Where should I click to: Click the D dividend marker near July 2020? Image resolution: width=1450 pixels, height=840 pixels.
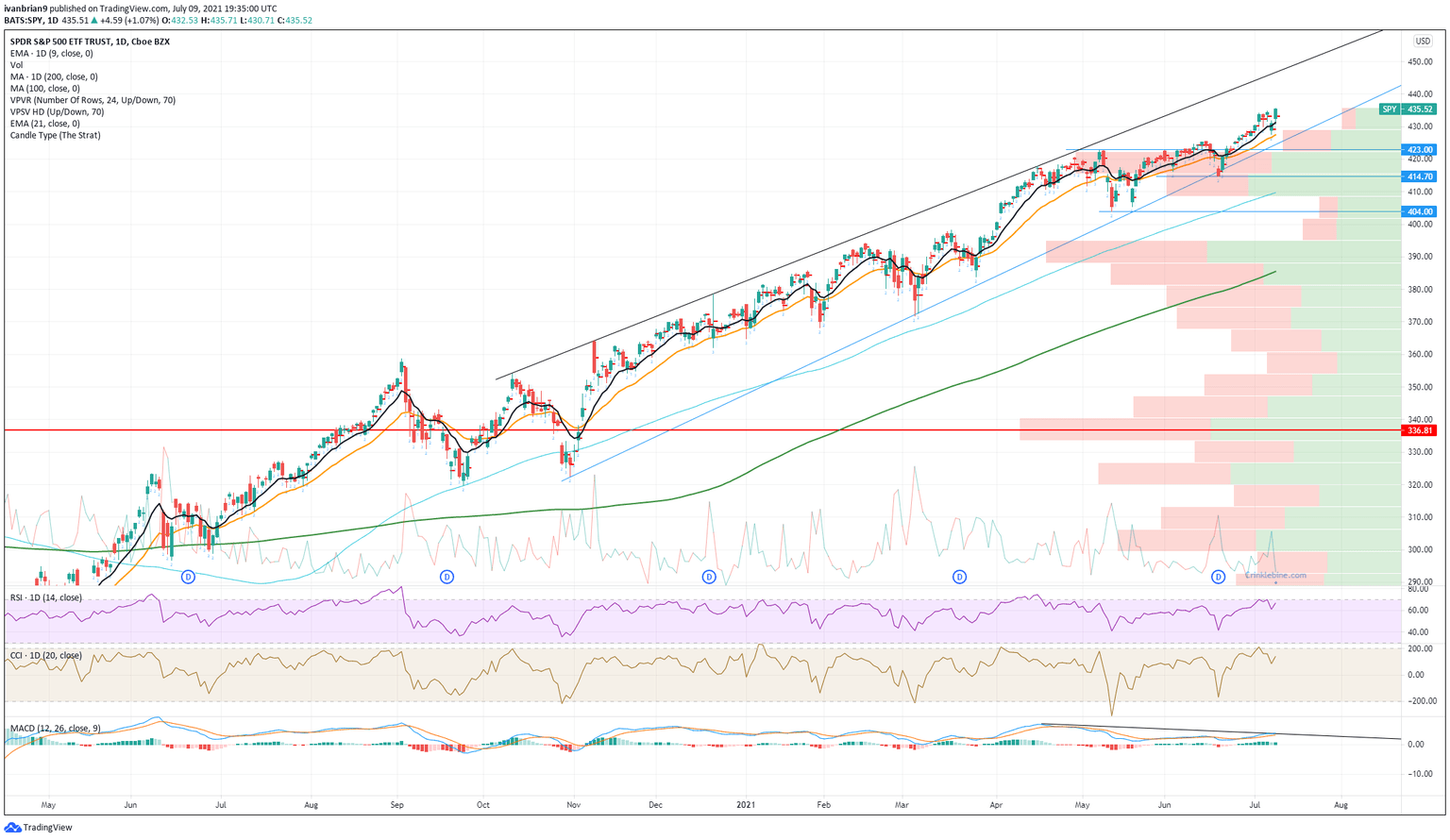click(188, 577)
